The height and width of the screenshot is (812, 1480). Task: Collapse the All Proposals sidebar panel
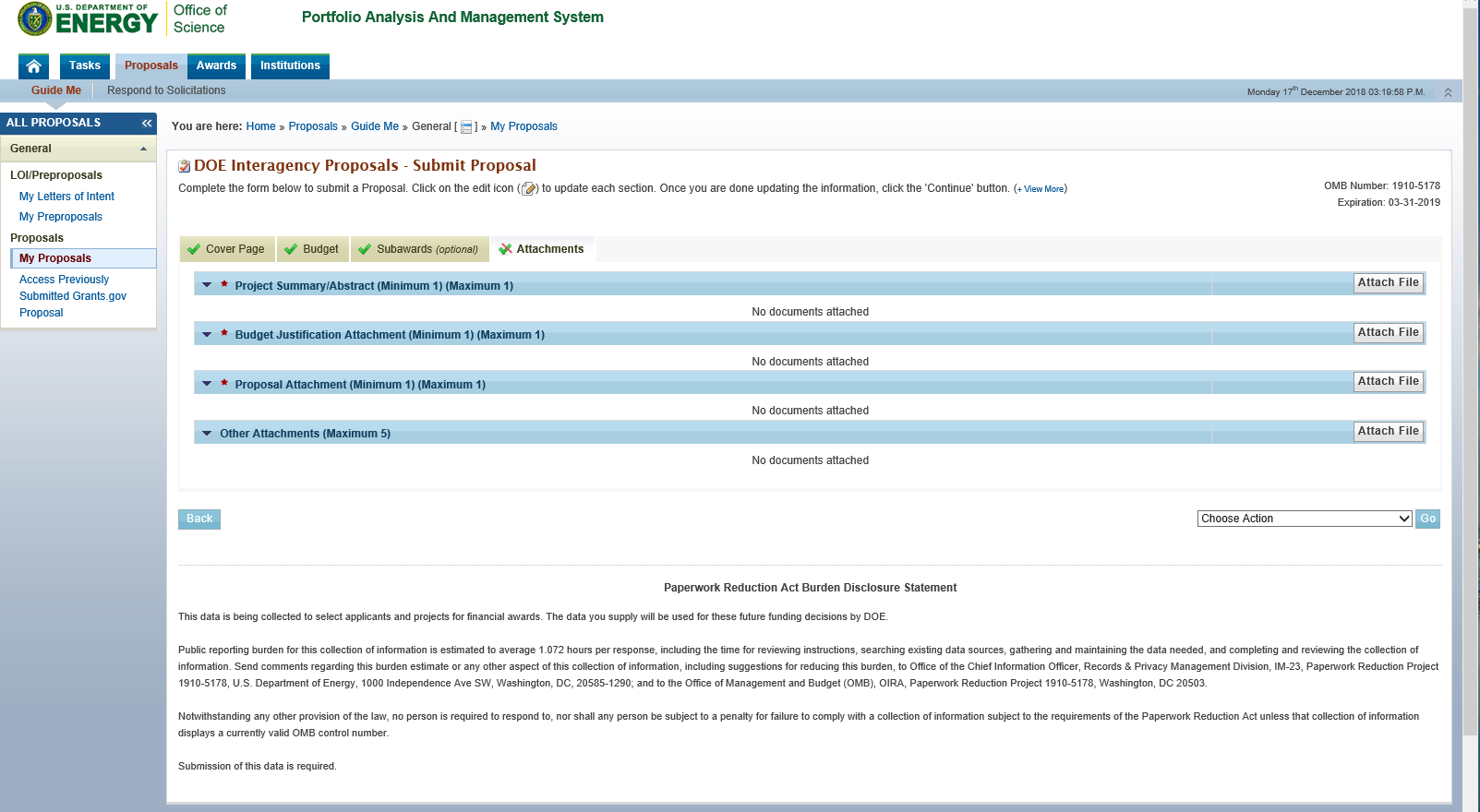(x=147, y=123)
